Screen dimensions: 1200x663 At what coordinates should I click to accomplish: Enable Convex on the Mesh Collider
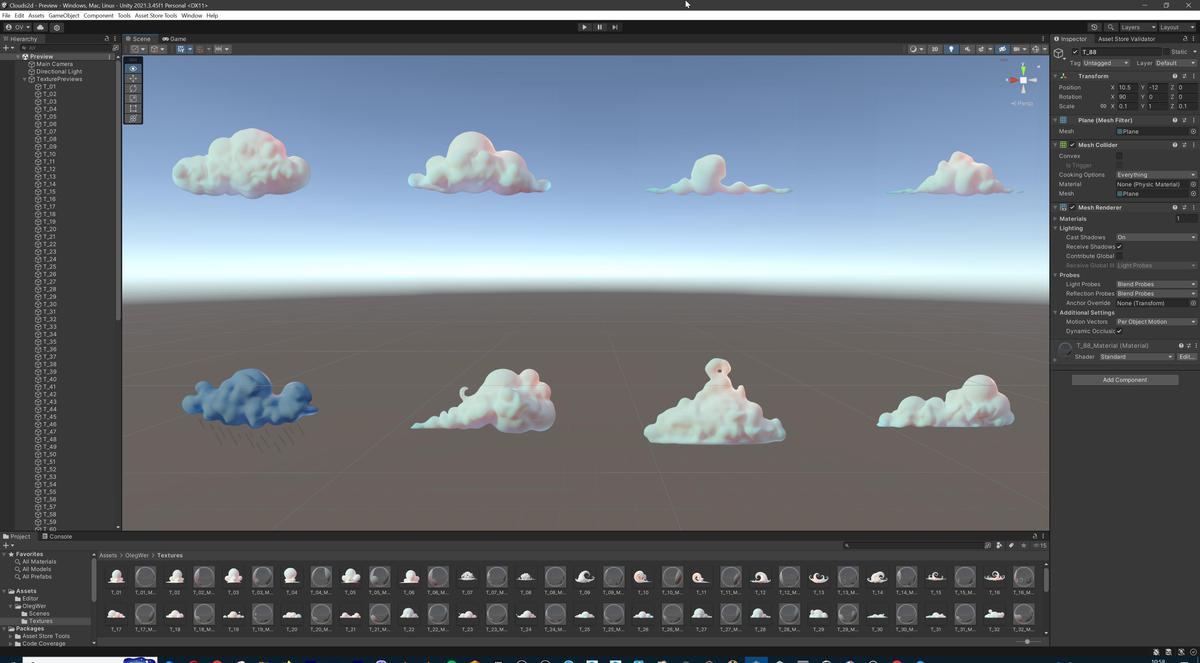[x=1118, y=156]
